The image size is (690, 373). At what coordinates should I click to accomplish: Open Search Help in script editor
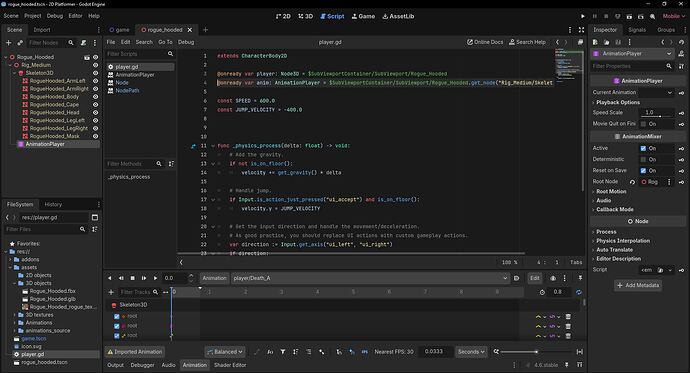pyautogui.click(x=527, y=42)
